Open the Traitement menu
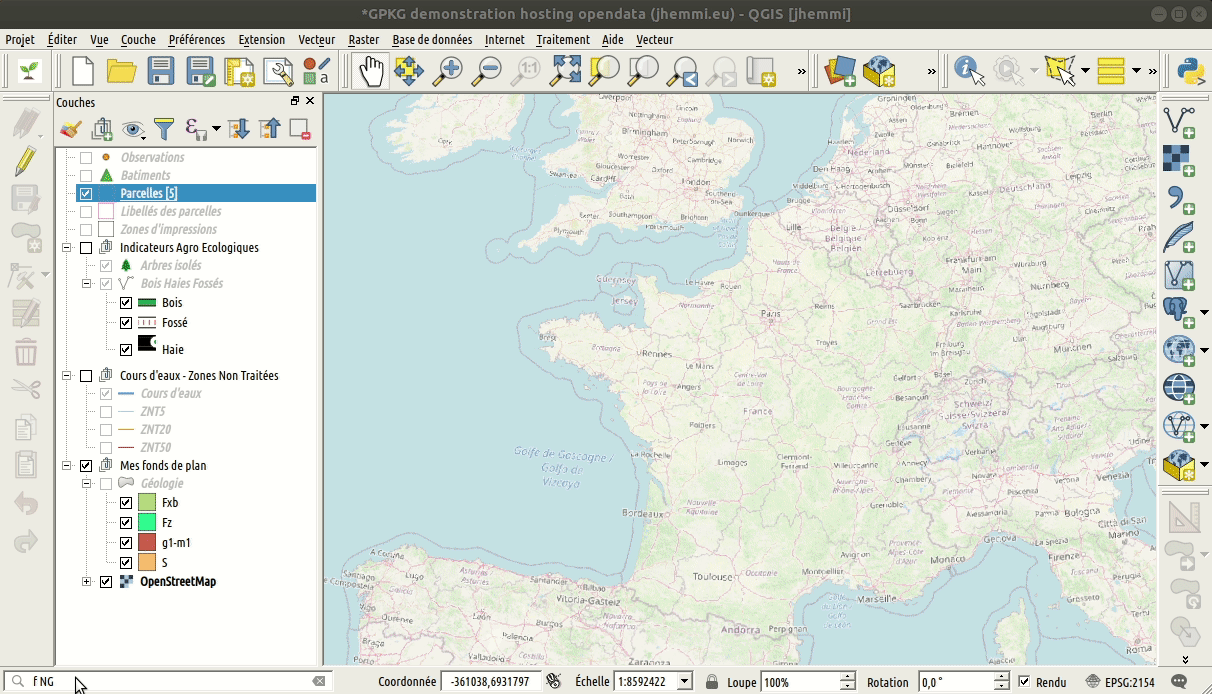 coord(562,40)
